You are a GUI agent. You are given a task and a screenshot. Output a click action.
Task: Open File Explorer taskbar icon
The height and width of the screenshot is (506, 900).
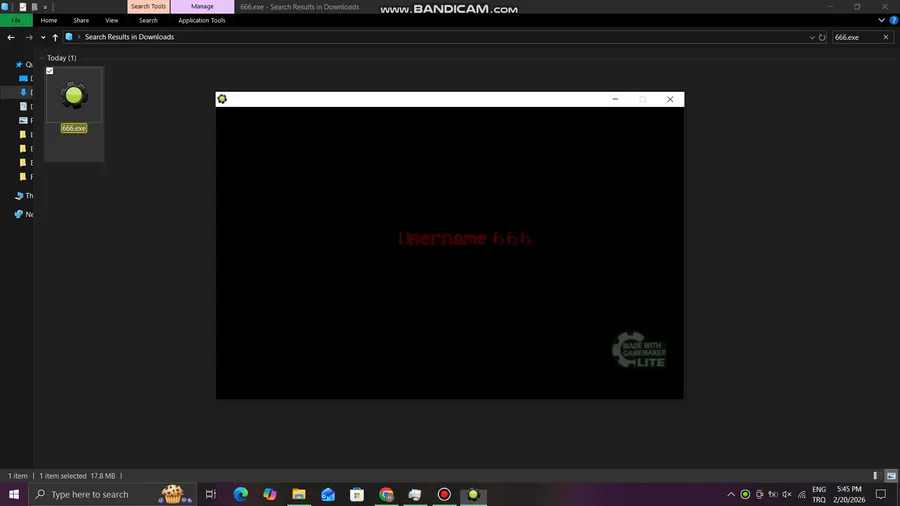click(299, 494)
